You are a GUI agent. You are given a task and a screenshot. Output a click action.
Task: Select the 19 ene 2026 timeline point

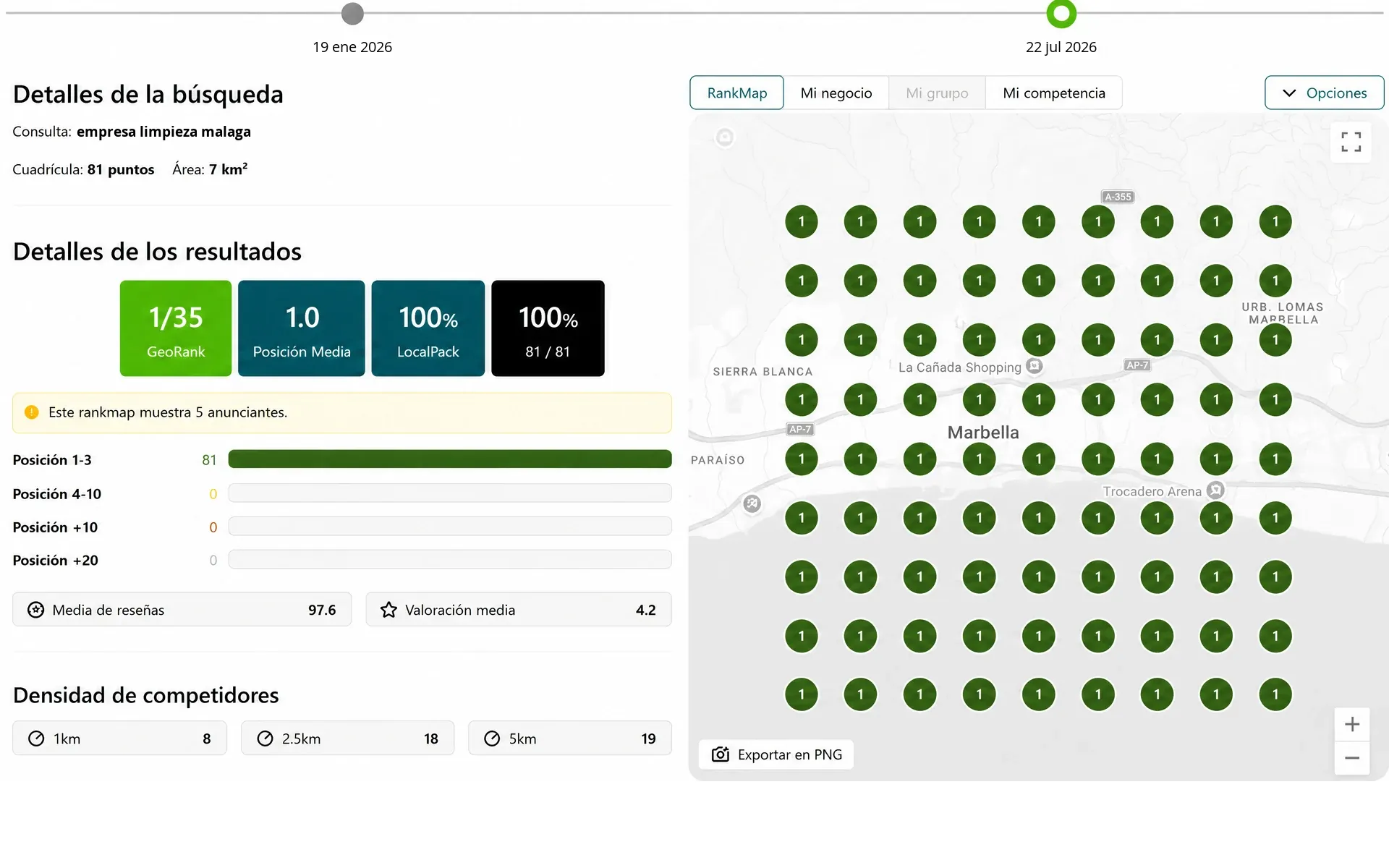point(352,13)
